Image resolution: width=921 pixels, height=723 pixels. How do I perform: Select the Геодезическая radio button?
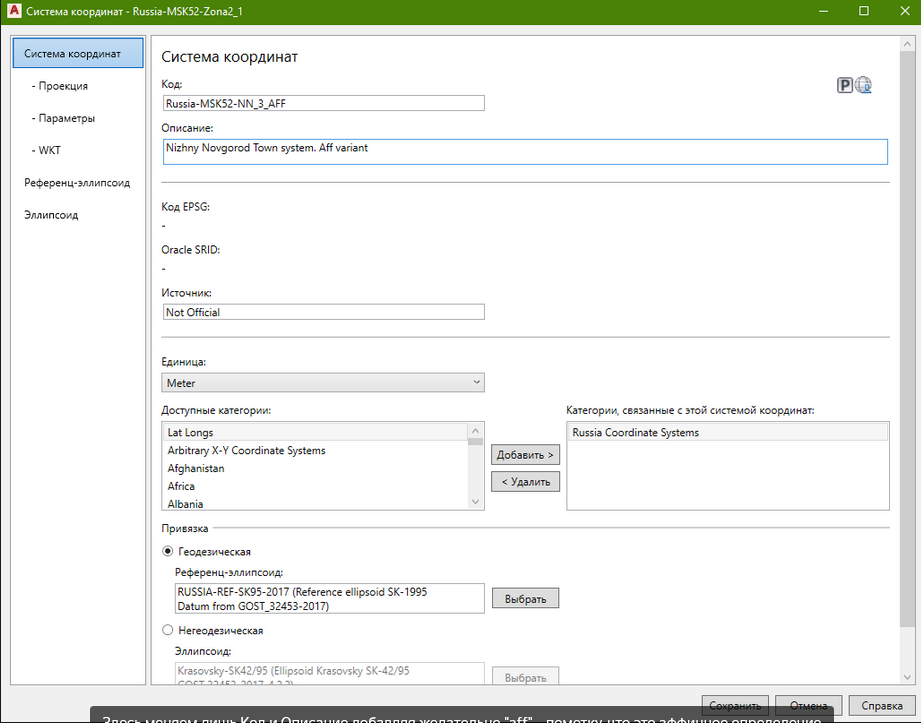tap(167, 551)
